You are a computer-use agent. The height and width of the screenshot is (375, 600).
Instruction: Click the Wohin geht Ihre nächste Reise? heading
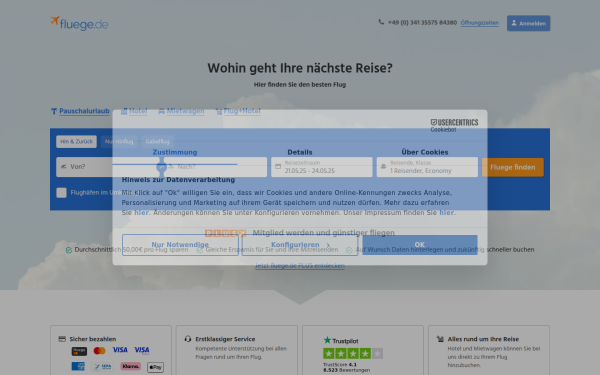pyautogui.click(x=300, y=68)
